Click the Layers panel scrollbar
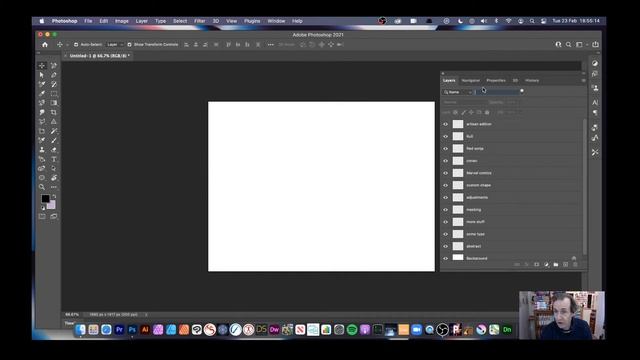Screen dimensions: 640x360 584,186
